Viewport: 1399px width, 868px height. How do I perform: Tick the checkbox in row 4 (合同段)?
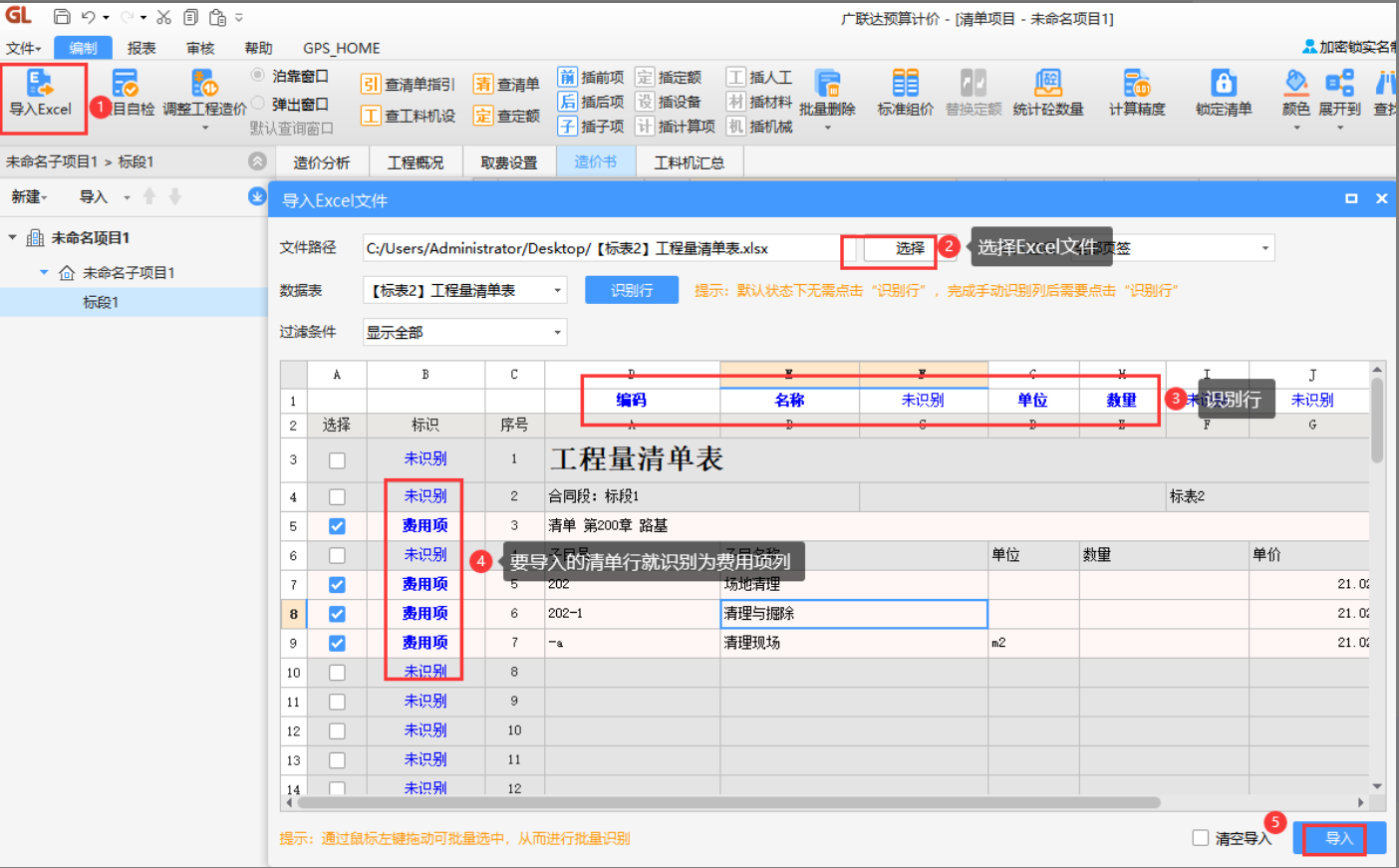pyautogui.click(x=337, y=496)
